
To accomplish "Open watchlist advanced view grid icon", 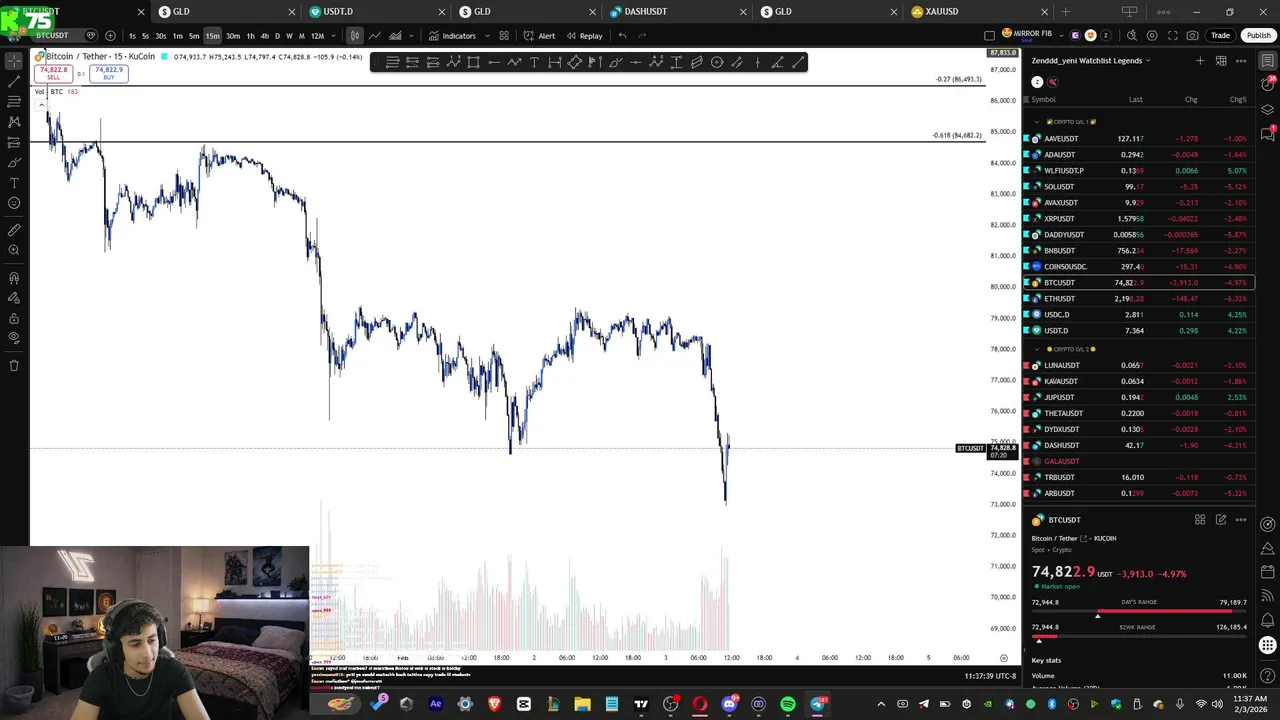I will (x=1221, y=61).
